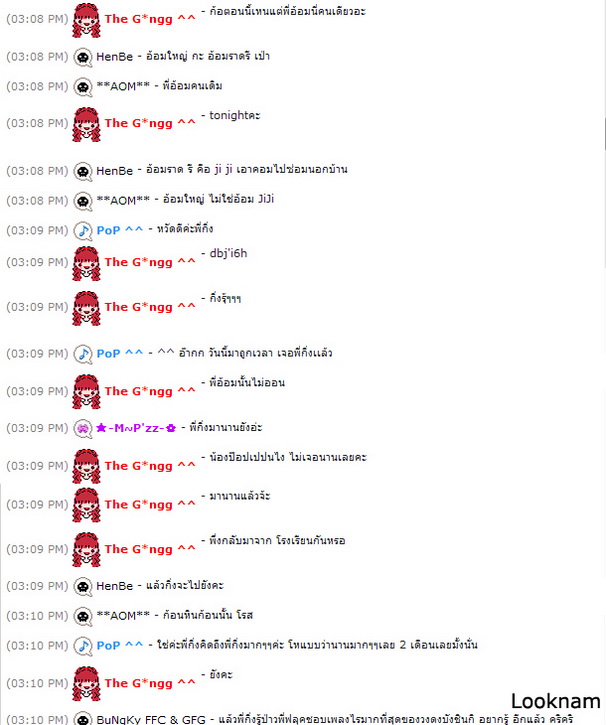Image resolution: width=606 pixels, height=725 pixels.
Task: Click **AOM** username beside ก้อนหินก้อนนั้น
Action: (123, 616)
